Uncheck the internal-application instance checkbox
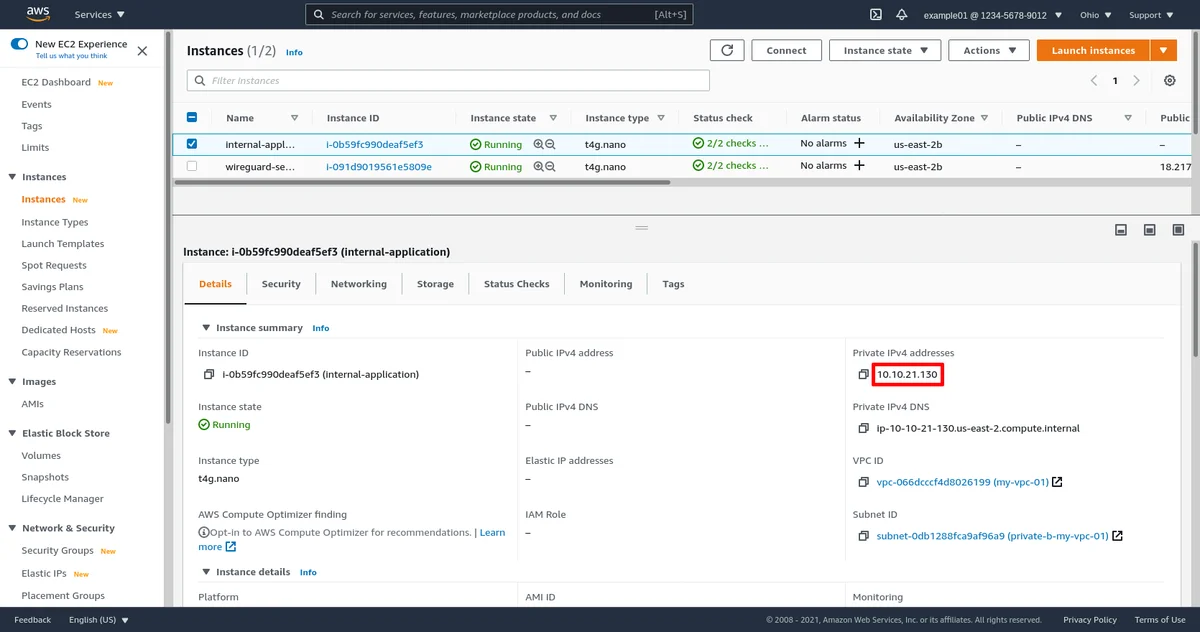 tap(192, 144)
